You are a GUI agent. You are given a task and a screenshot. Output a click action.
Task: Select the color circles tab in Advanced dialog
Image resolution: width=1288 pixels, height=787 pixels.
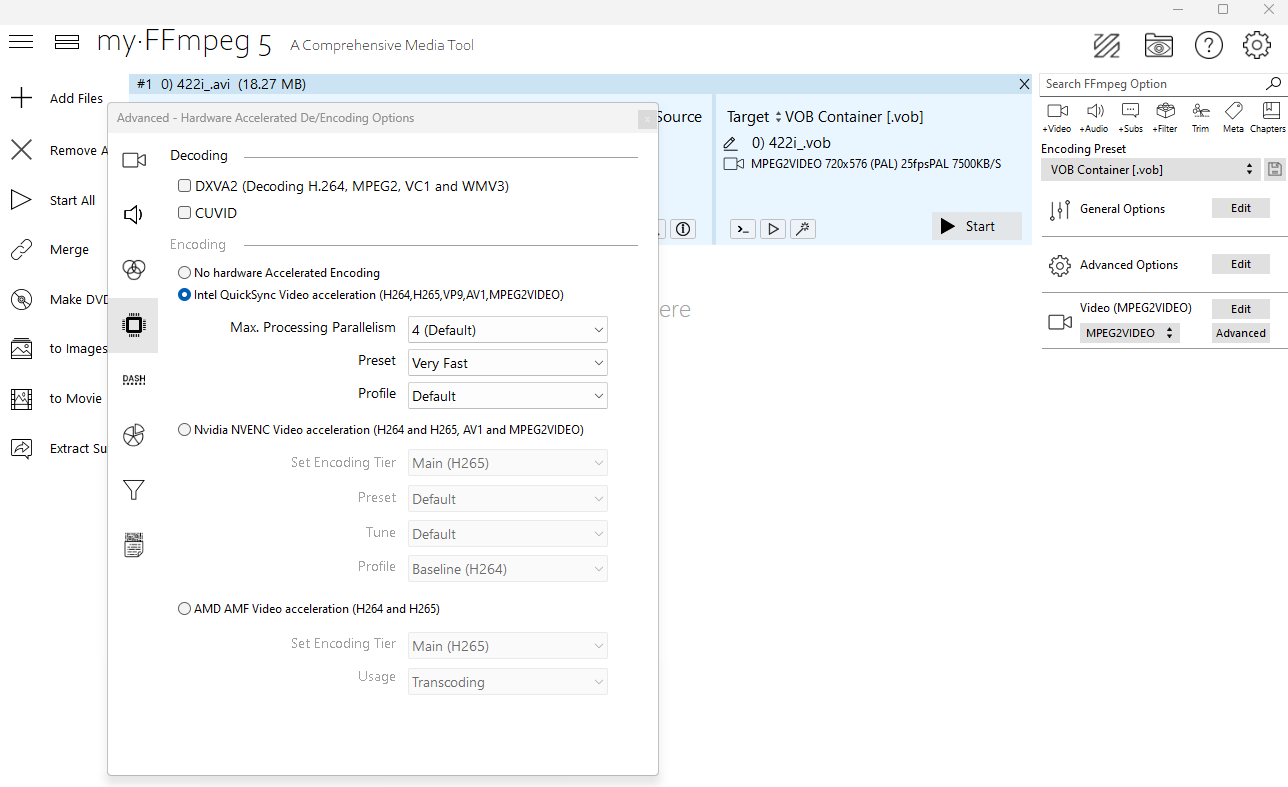[x=134, y=269]
